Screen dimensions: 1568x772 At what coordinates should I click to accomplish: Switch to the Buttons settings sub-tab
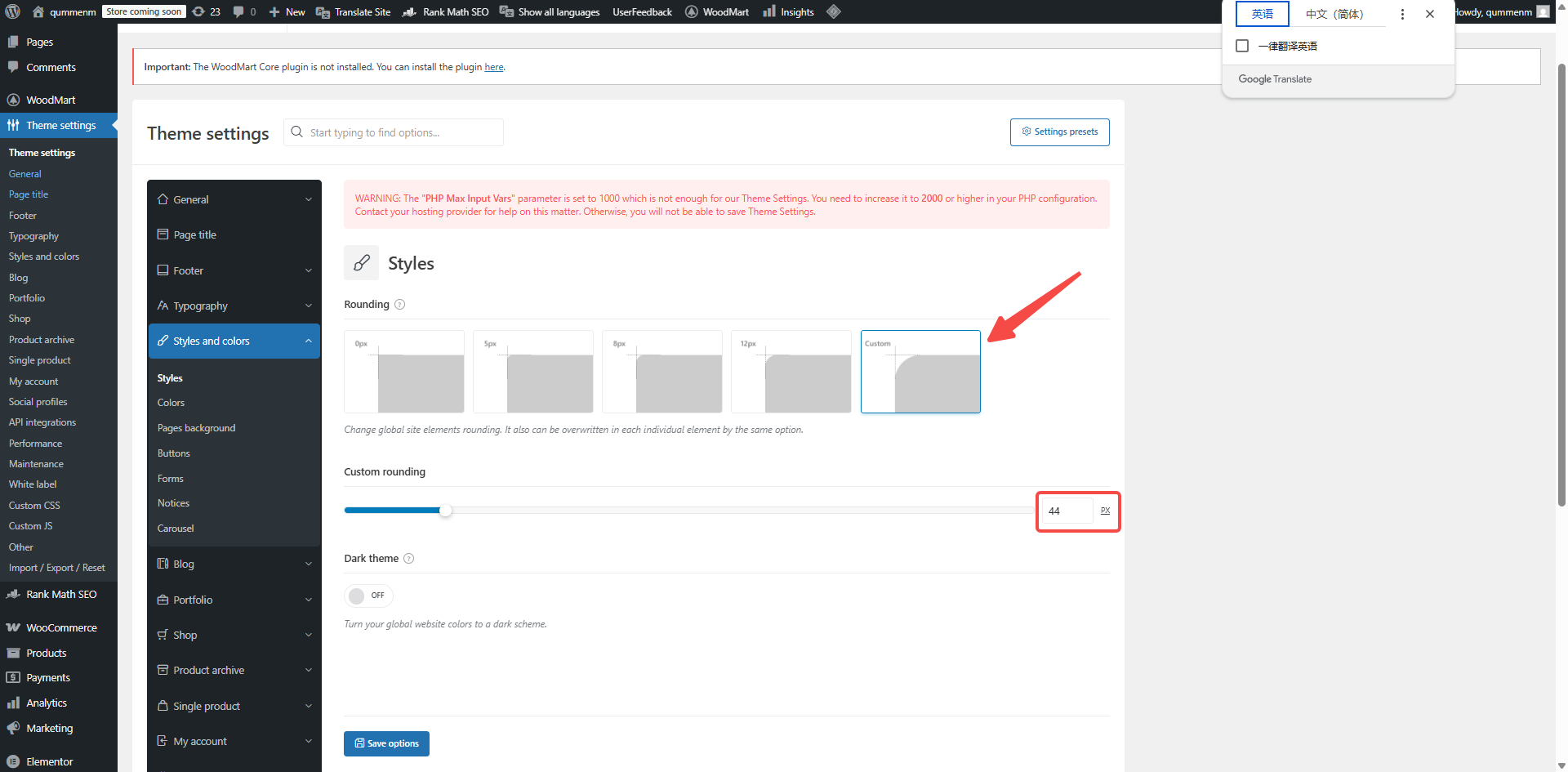click(x=173, y=453)
